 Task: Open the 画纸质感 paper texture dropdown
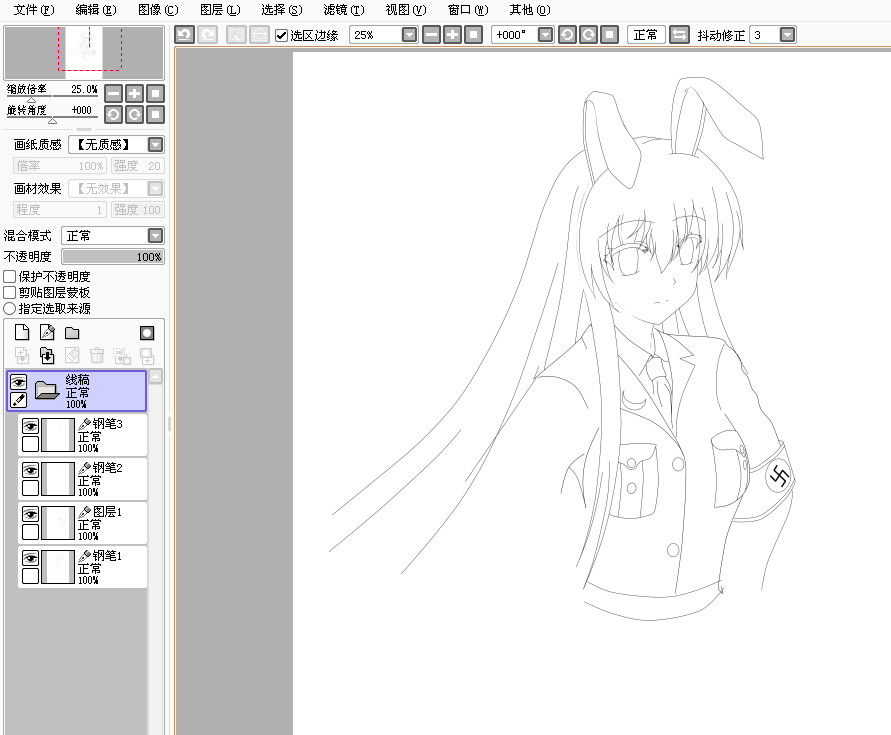point(155,144)
